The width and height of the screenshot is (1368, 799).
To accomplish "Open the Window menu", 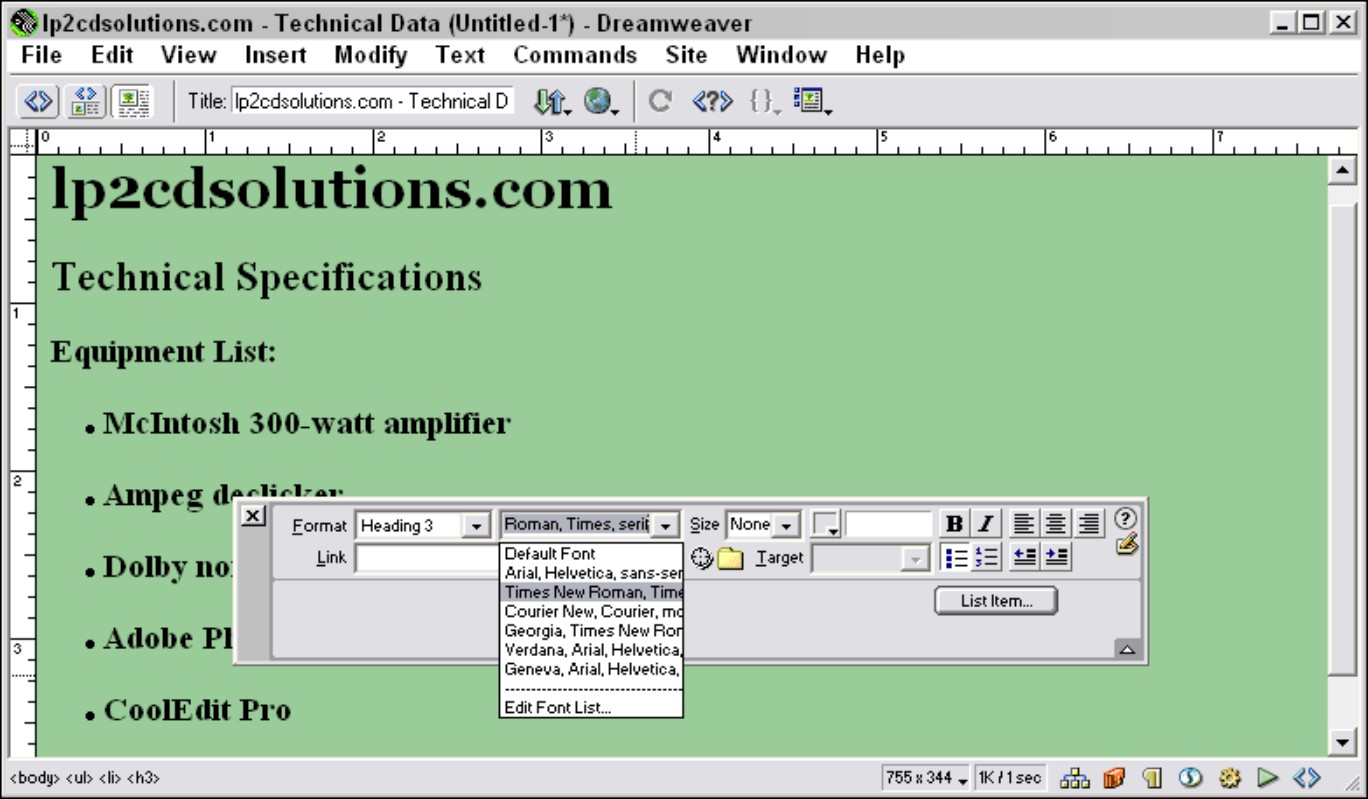I will click(781, 56).
